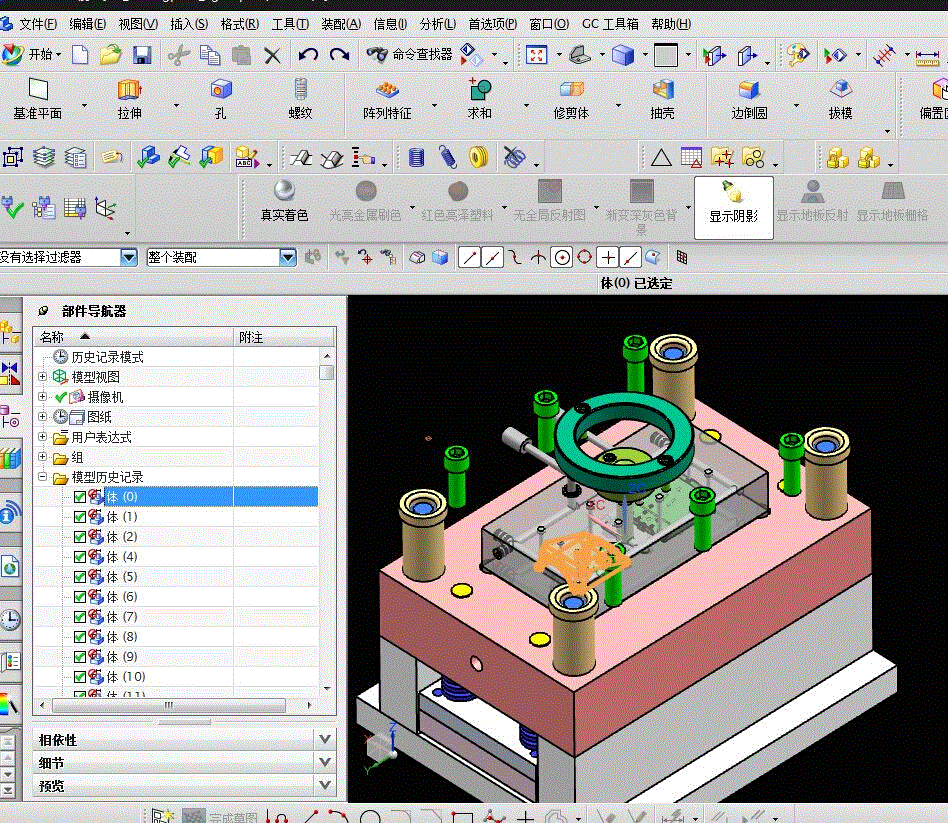The height and width of the screenshot is (823, 948).
Task: Select the 边倒圆 edge blend tool
Action: [x=749, y=99]
